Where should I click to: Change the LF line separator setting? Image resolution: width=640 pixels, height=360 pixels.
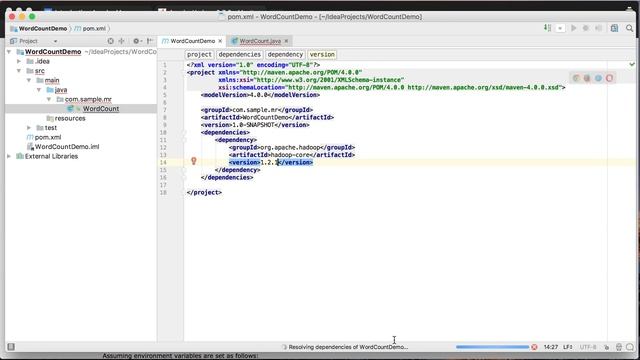tap(567, 347)
